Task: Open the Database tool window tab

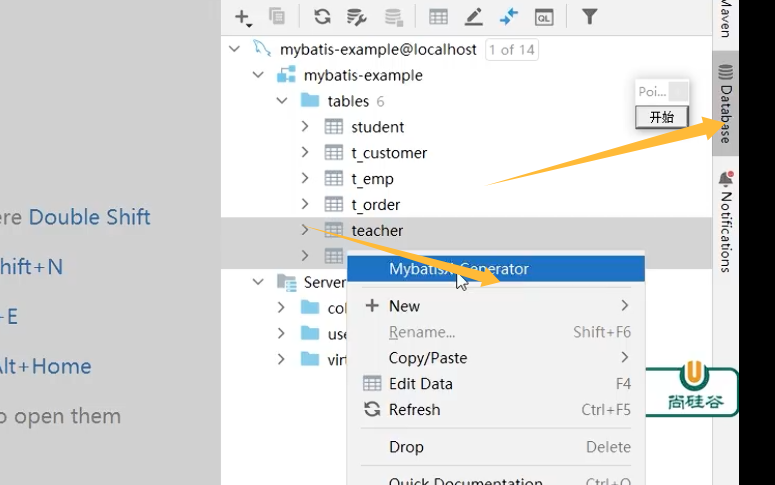Action: (726, 103)
